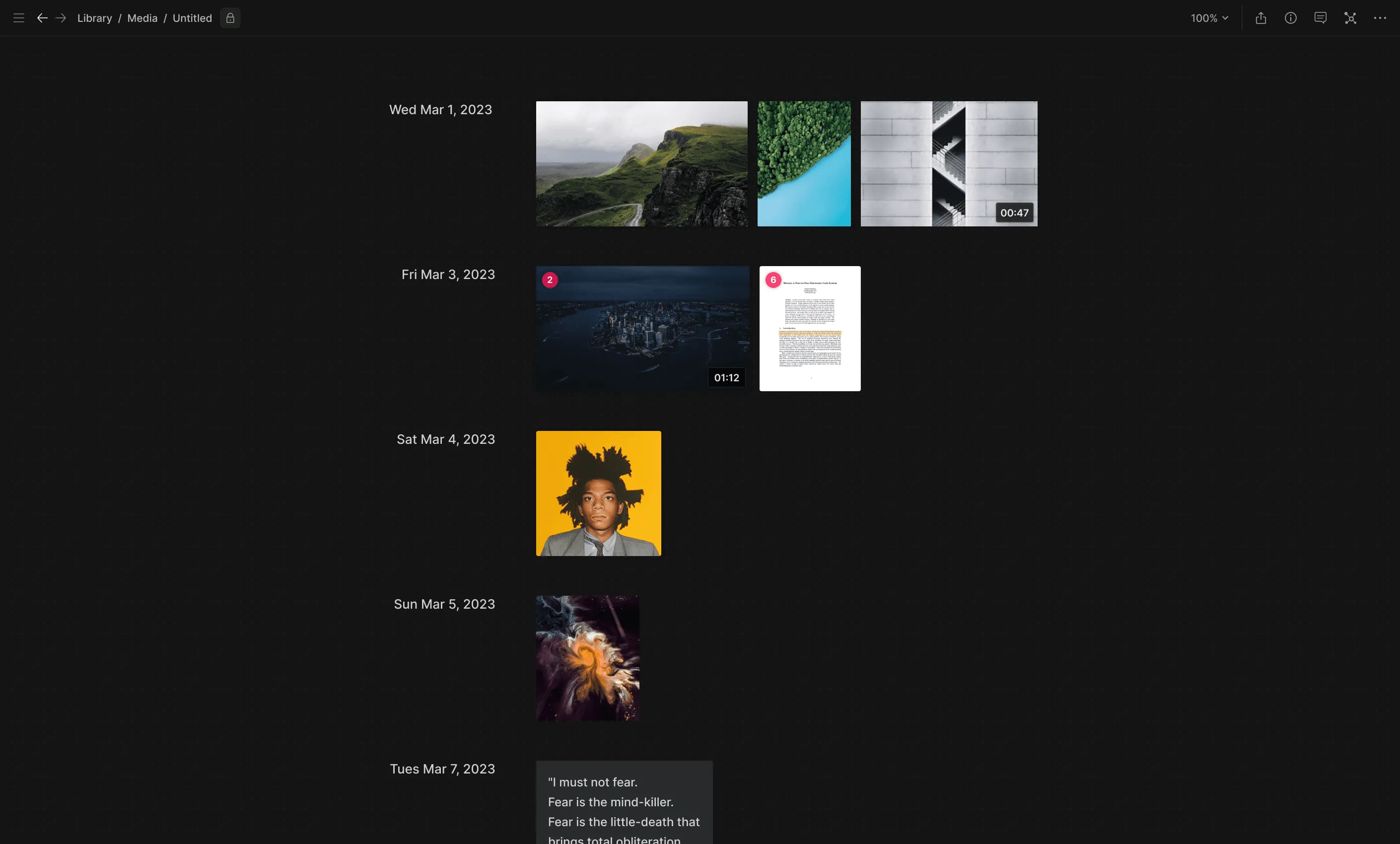Click the lock icon beside Untitled
This screenshot has height=844, width=1400.
(230, 18)
